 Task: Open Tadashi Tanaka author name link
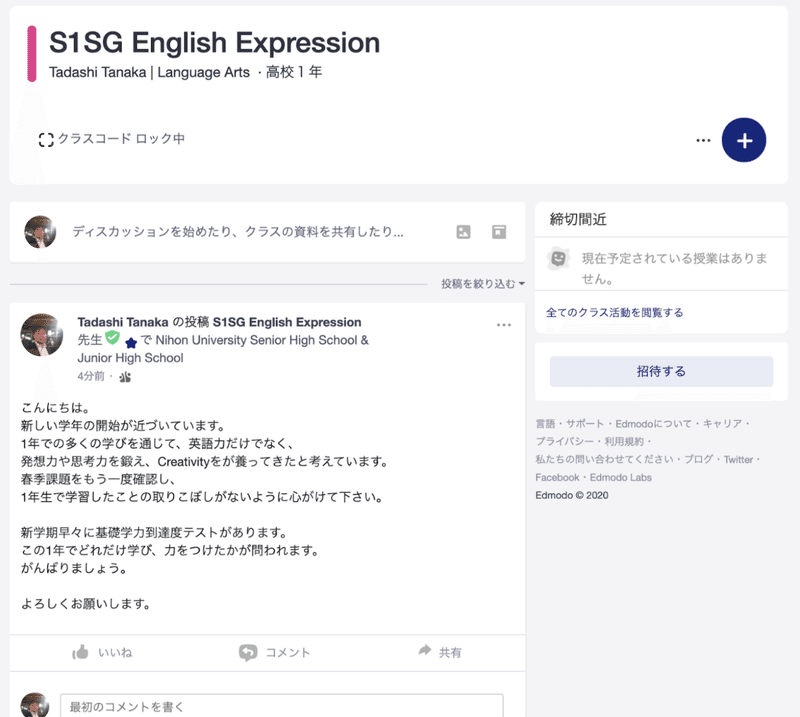pos(123,322)
